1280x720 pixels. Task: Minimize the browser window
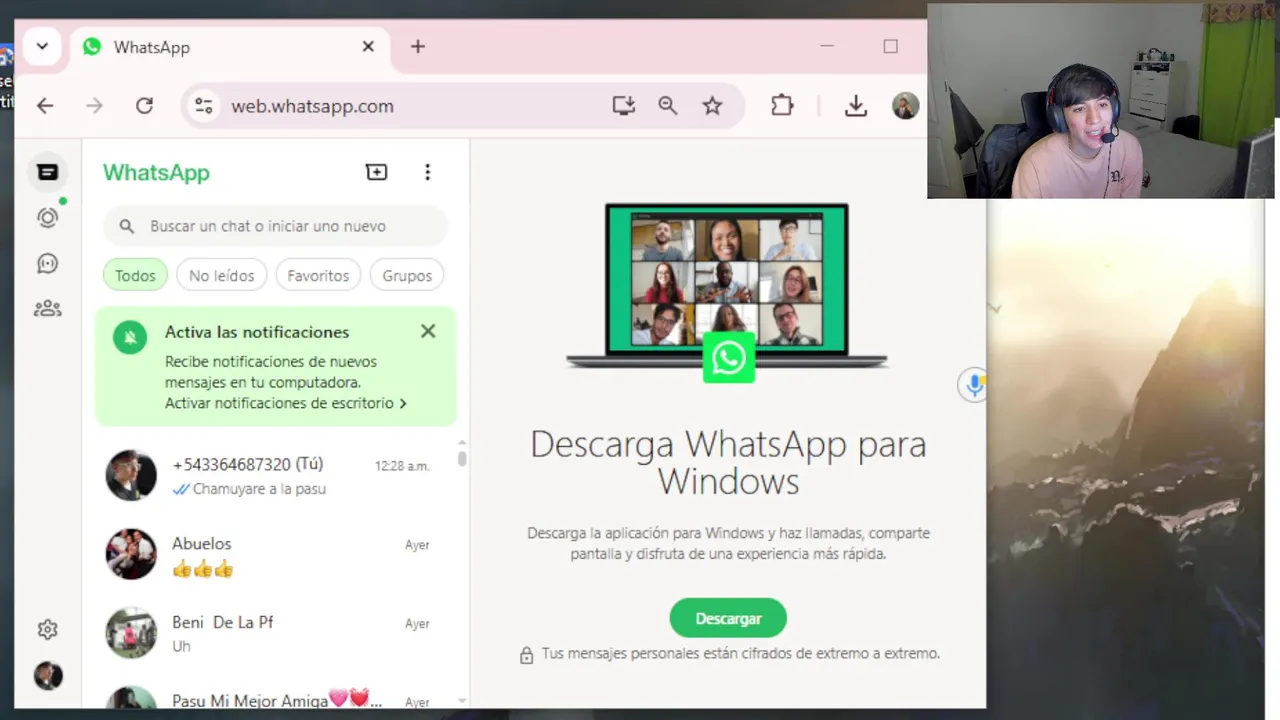(x=827, y=46)
